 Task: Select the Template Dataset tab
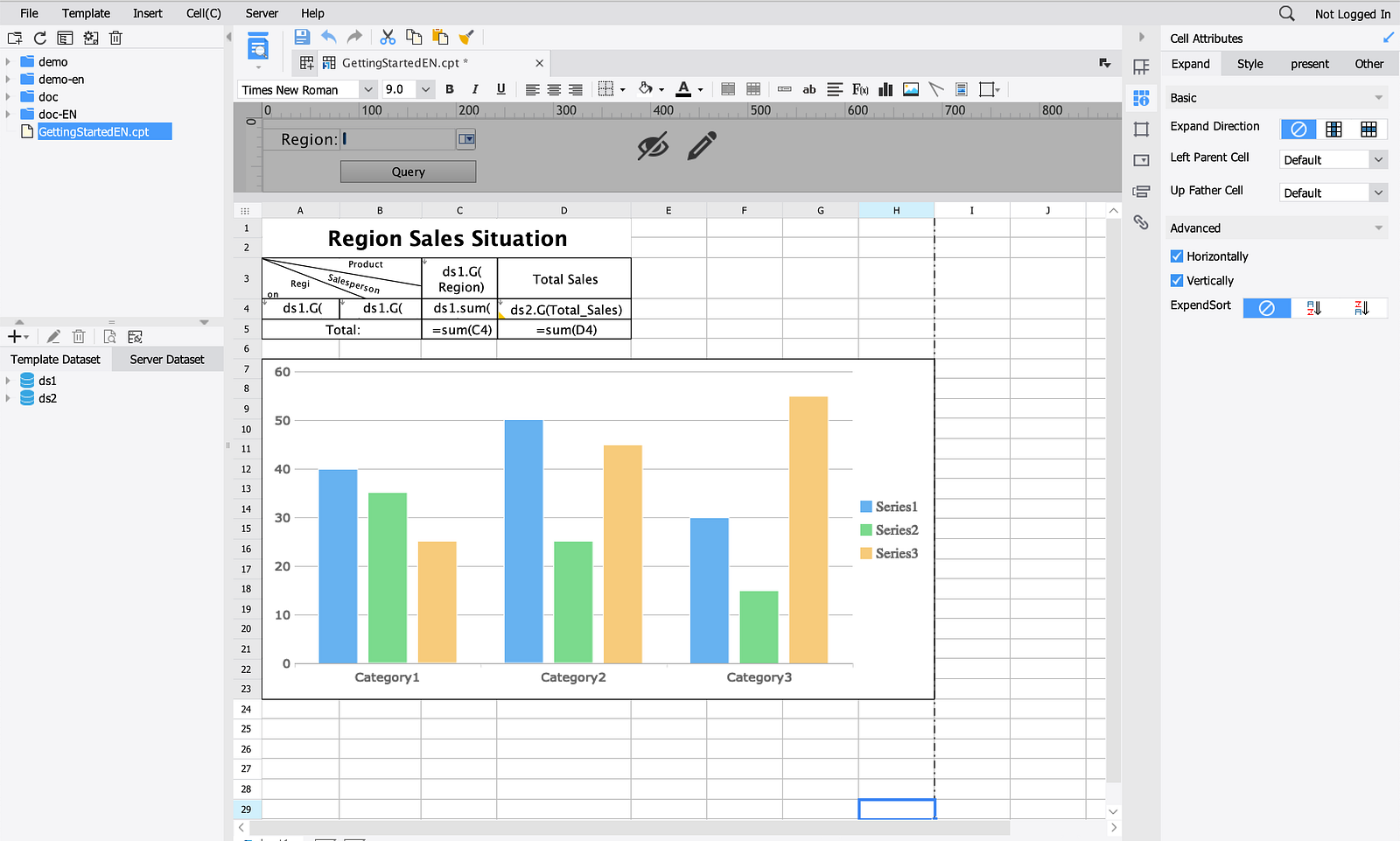55,360
